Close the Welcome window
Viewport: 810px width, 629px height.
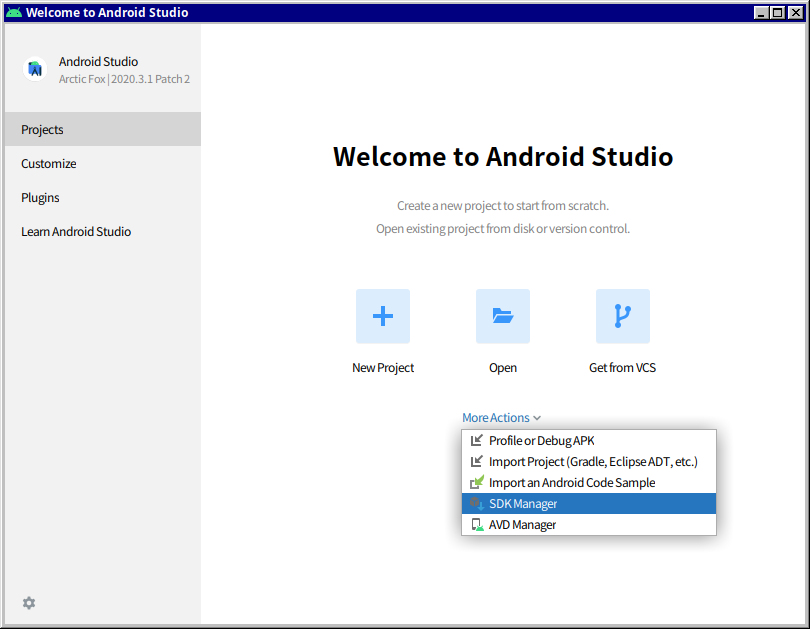click(x=795, y=12)
